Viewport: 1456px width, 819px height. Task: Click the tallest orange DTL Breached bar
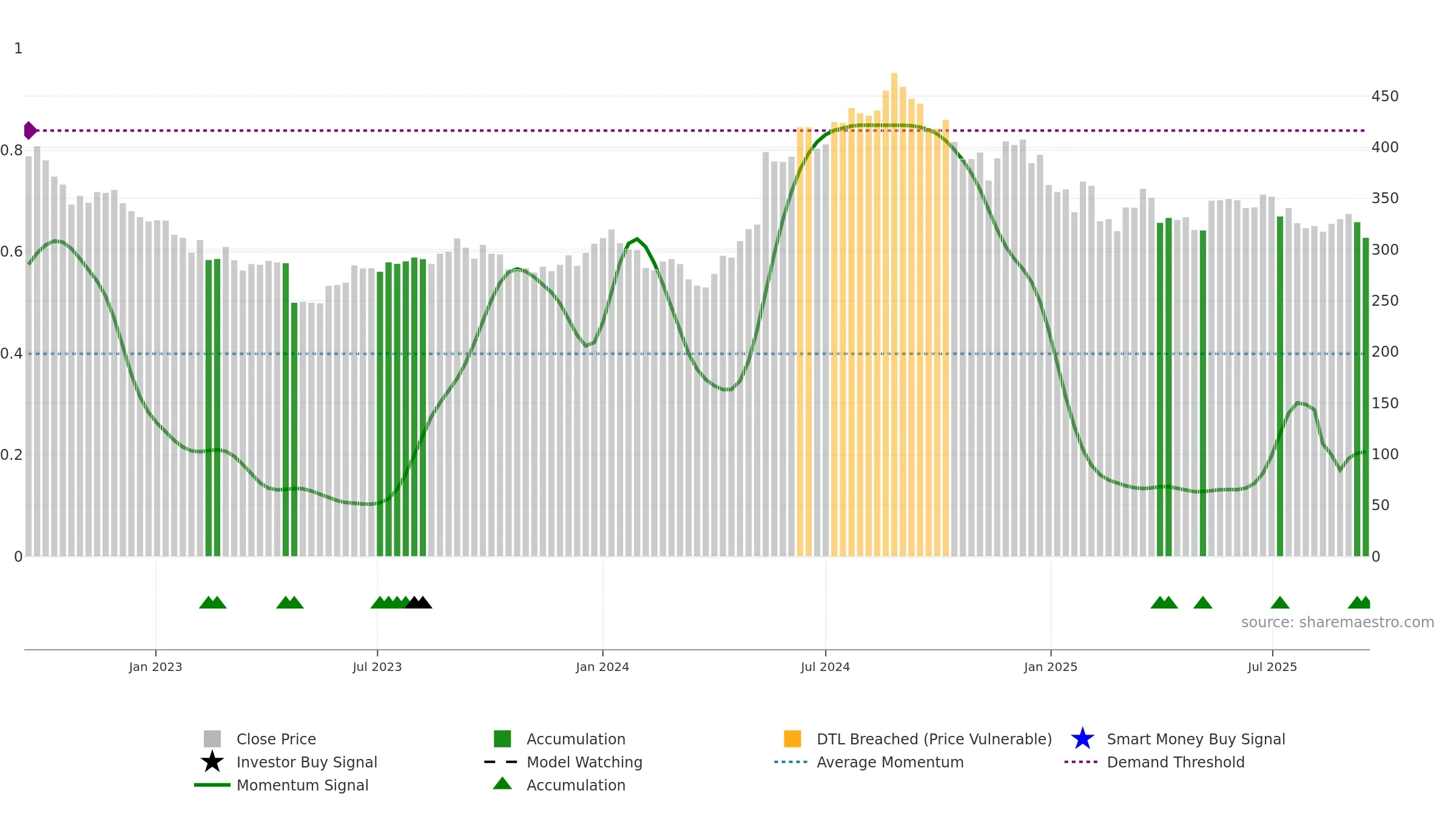point(894,314)
